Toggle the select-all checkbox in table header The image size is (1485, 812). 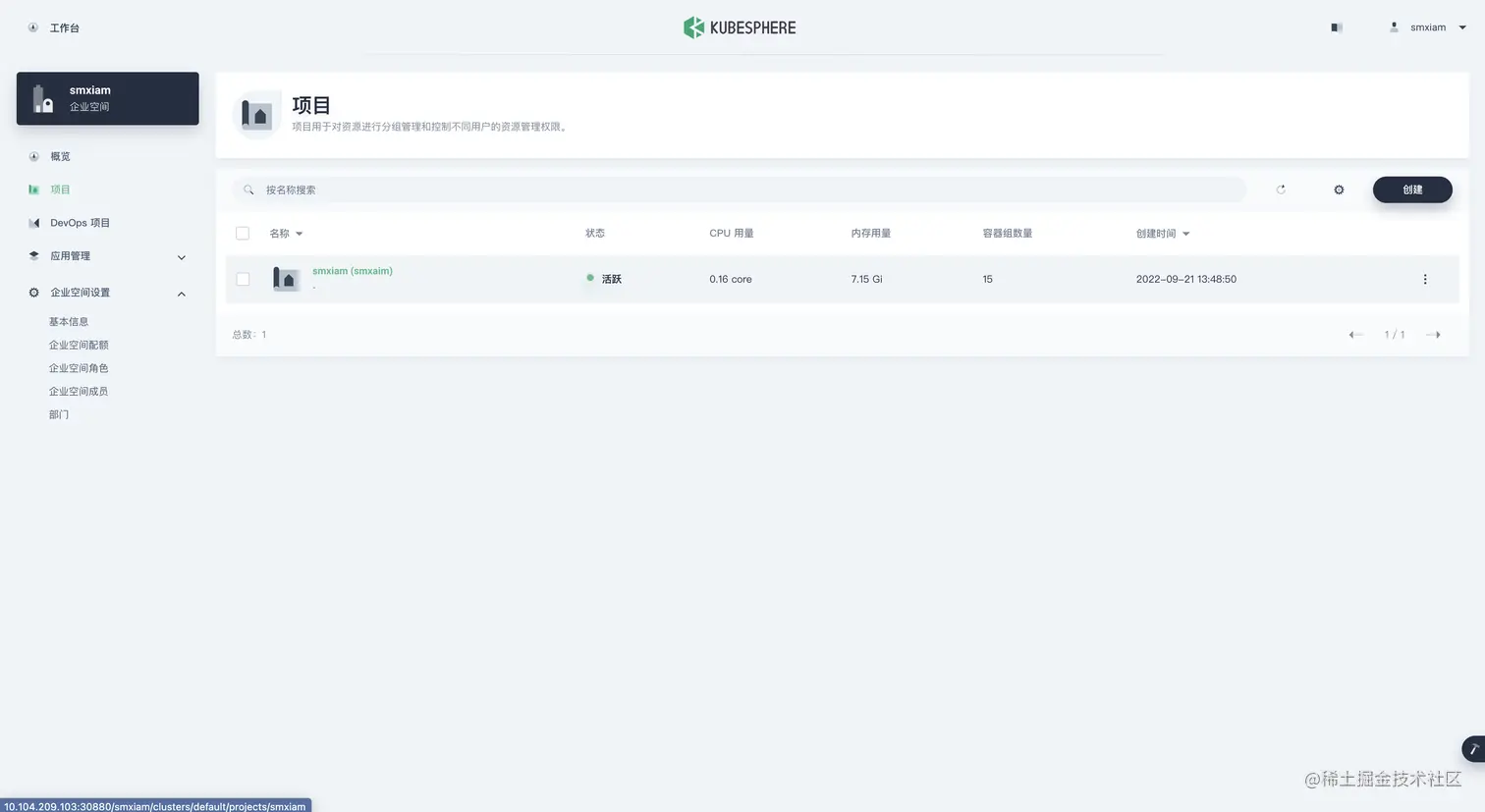click(243, 234)
